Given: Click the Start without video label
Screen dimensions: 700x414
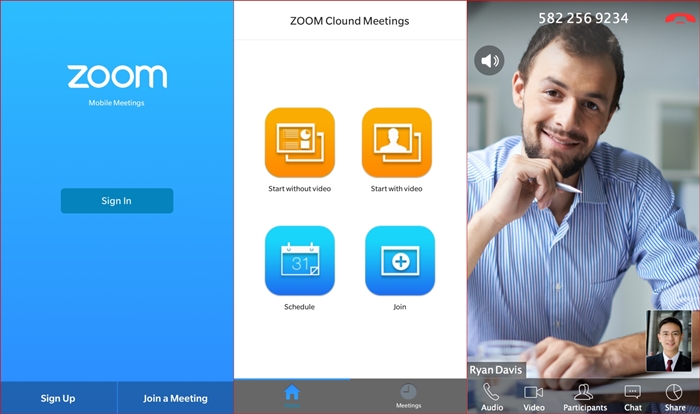Looking at the screenshot, I should [x=300, y=188].
